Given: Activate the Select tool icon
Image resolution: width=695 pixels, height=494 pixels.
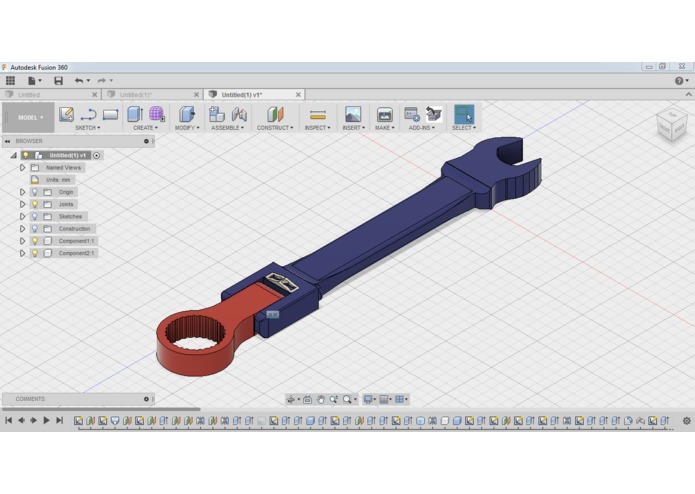Looking at the screenshot, I should coord(464,114).
